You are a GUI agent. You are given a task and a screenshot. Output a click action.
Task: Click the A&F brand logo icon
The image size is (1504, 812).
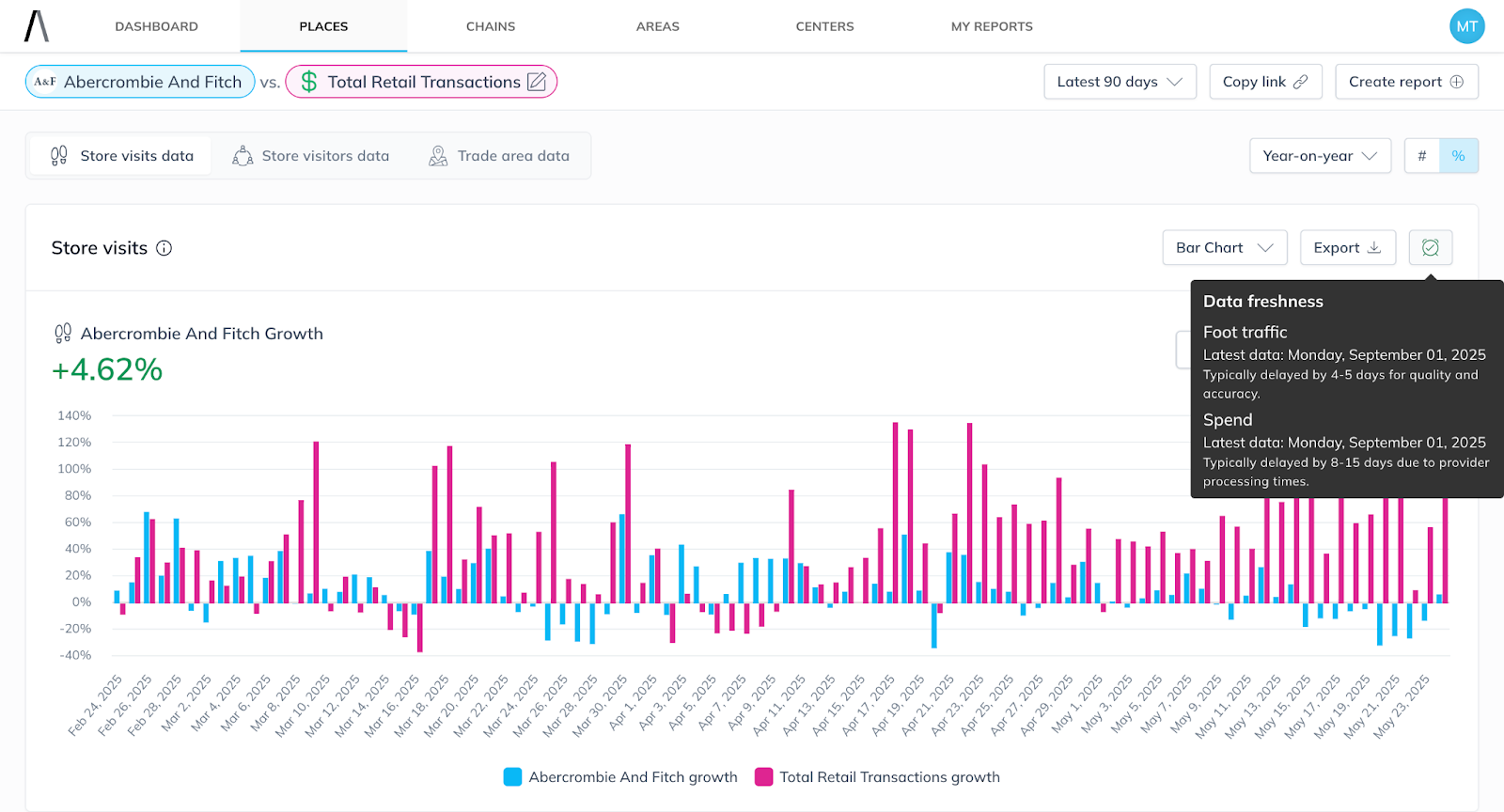click(x=45, y=82)
